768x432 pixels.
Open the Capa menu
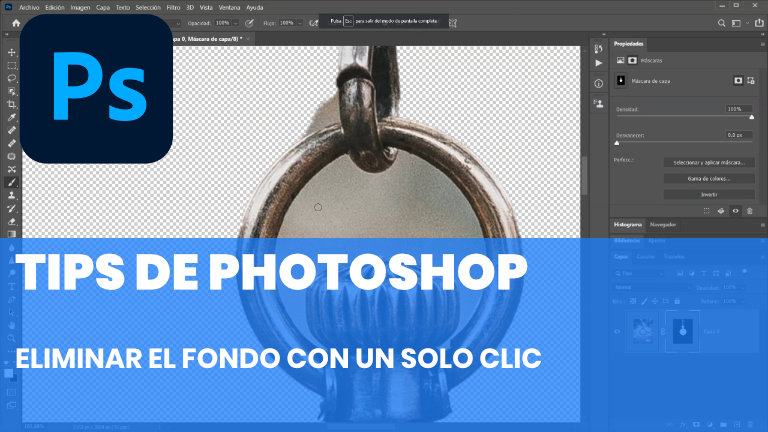pyautogui.click(x=103, y=7)
